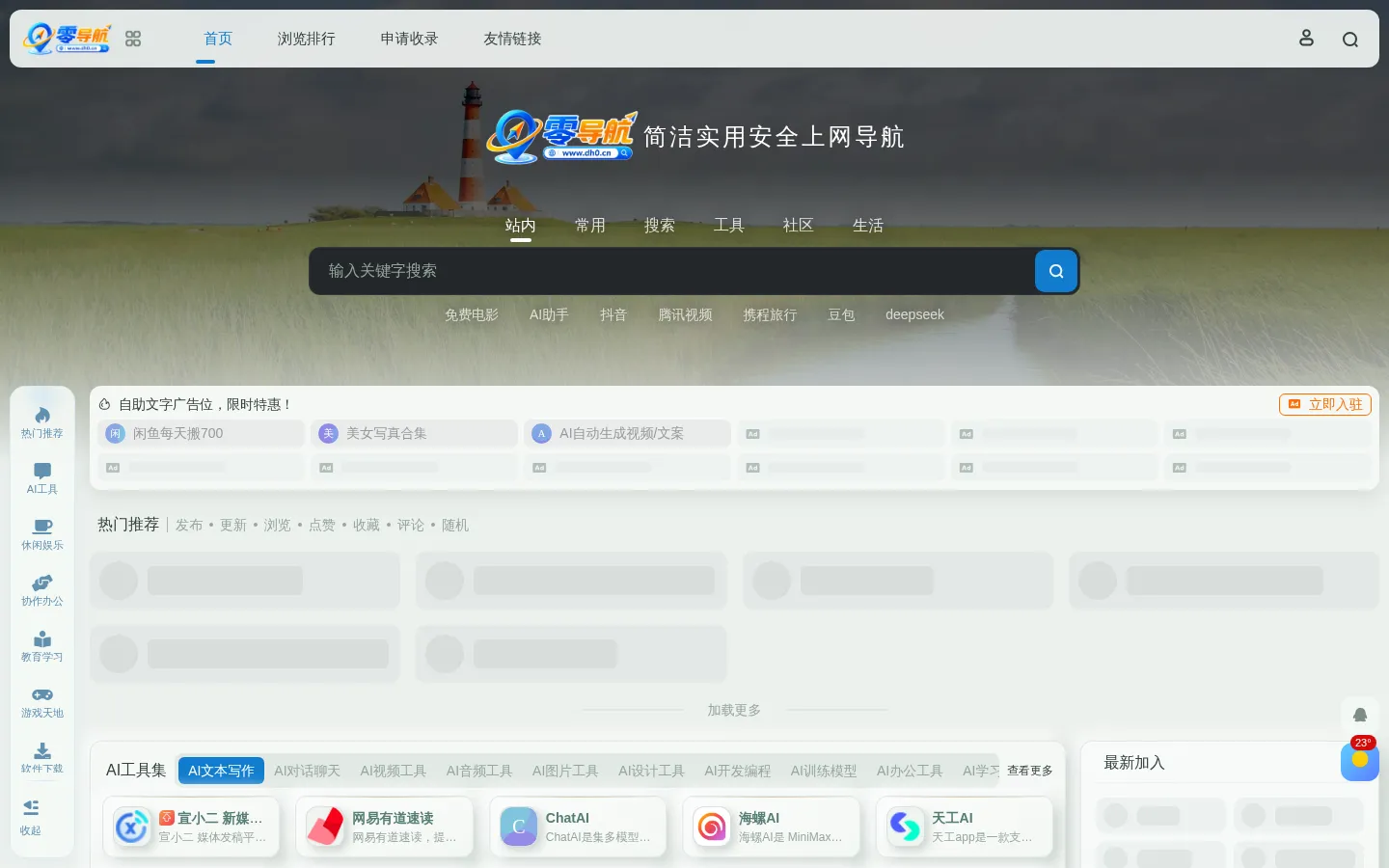Open 浏览排行 in the top navigation

(307, 39)
